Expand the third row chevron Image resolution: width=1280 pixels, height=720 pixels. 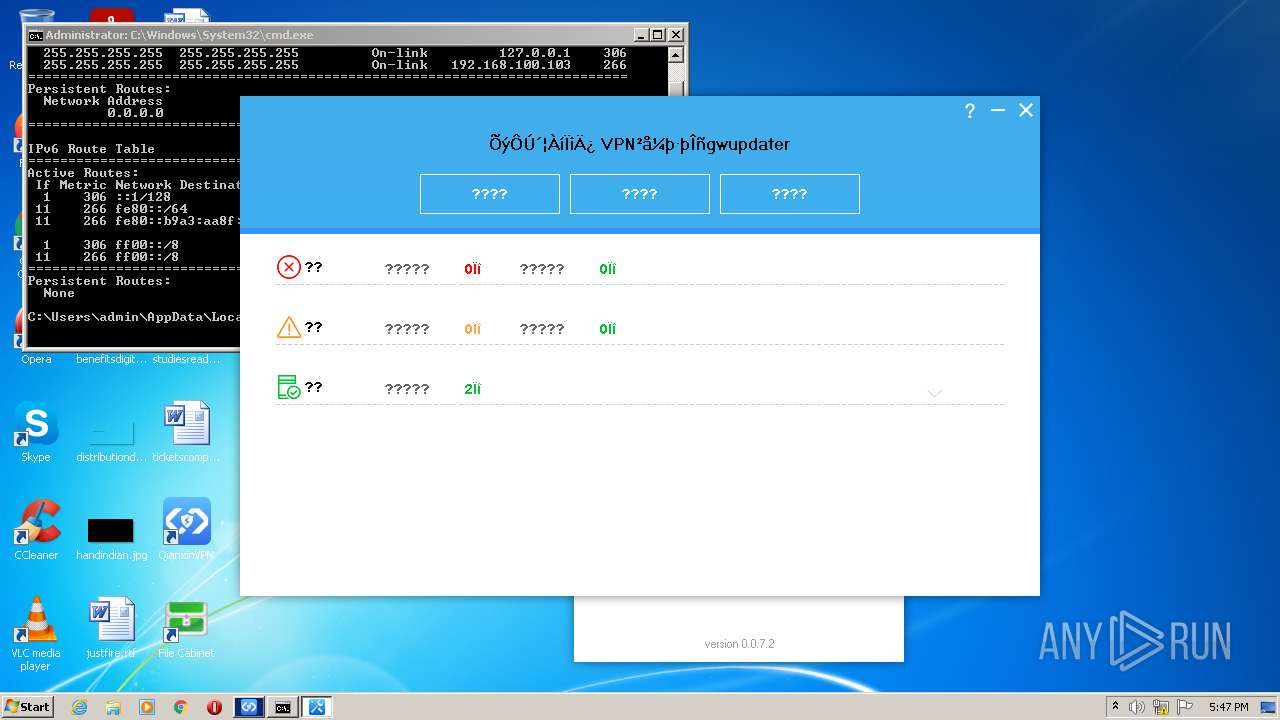(935, 393)
